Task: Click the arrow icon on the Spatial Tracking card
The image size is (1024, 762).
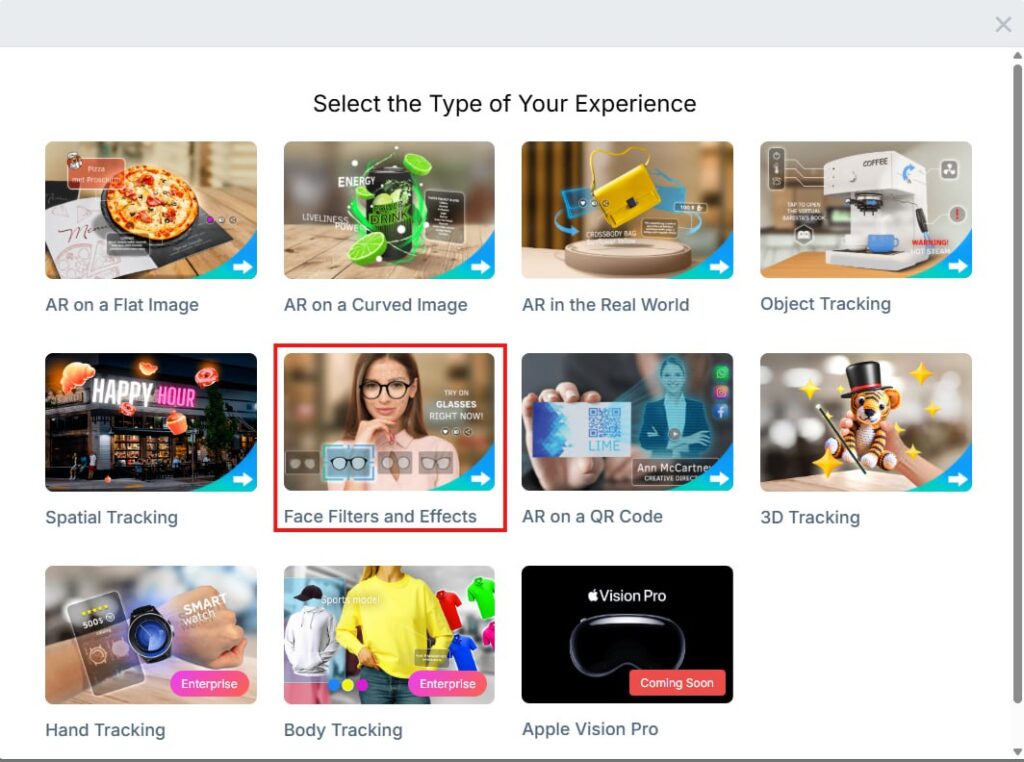Action: pyautogui.click(x=242, y=479)
